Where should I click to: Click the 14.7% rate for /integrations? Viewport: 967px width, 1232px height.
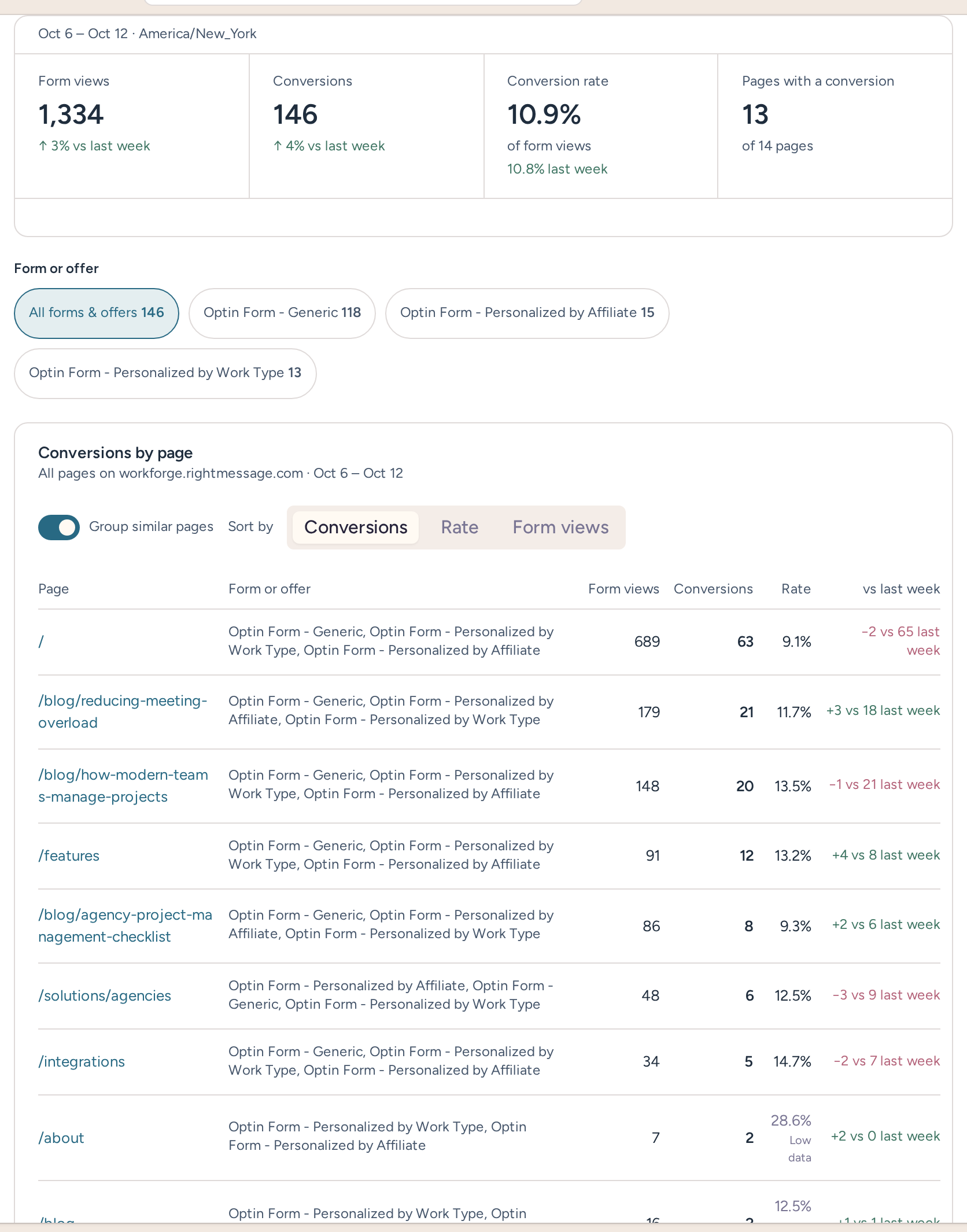[x=792, y=1061]
